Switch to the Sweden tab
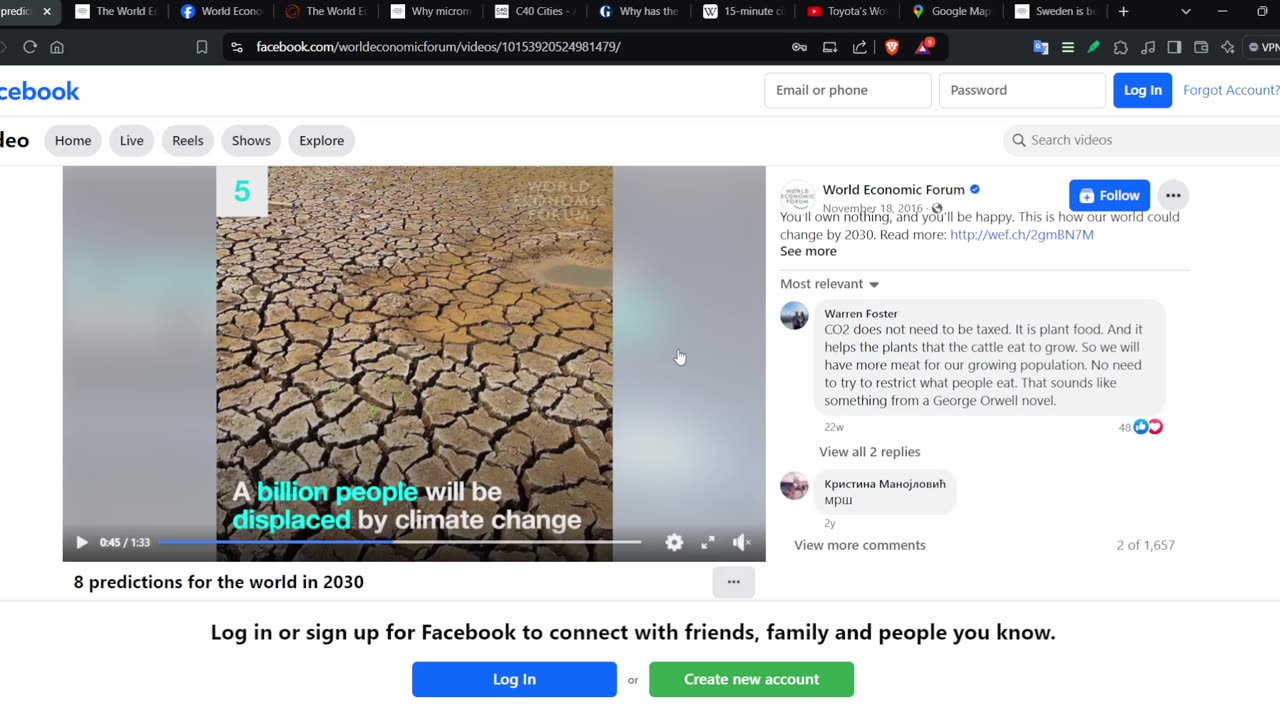 (1057, 12)
